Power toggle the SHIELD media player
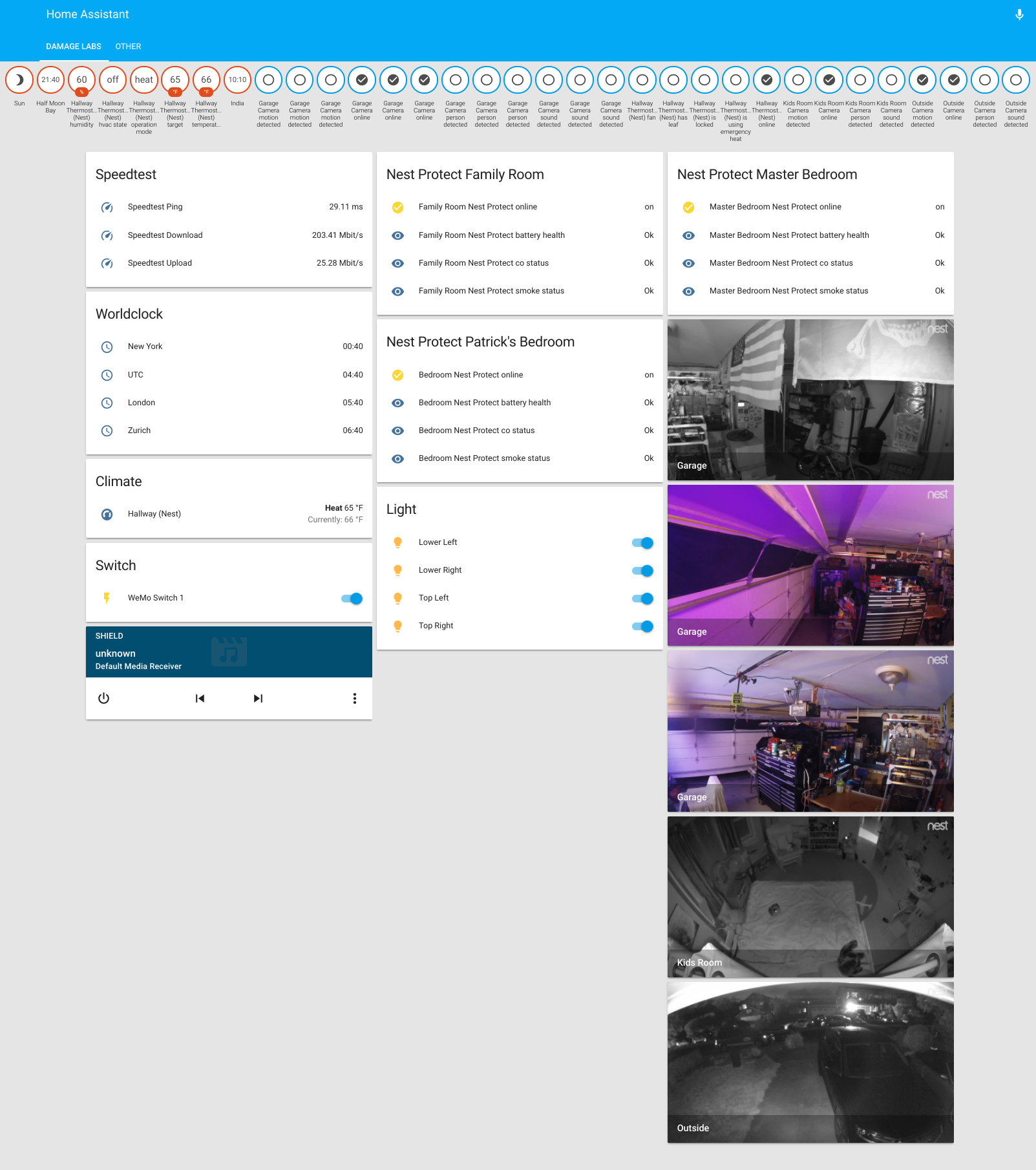 (x=103, y=698)
